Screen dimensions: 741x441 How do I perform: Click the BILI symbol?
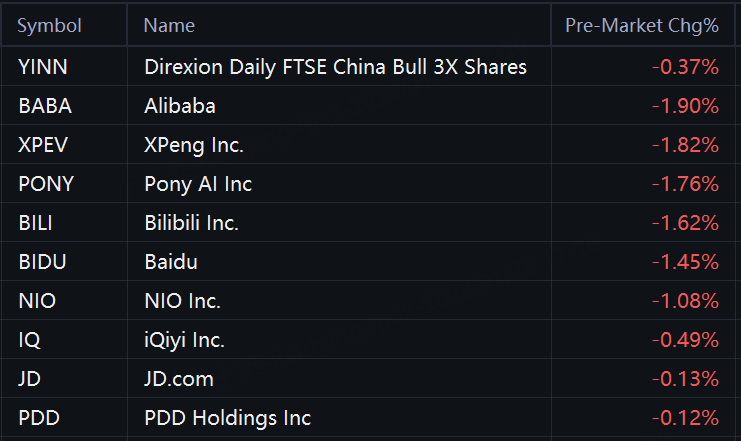(x=35, y=223)
